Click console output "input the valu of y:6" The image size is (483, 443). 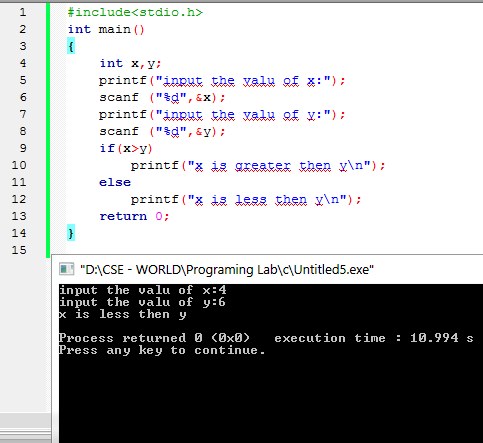pyautogui.click(x=142, y=302)
